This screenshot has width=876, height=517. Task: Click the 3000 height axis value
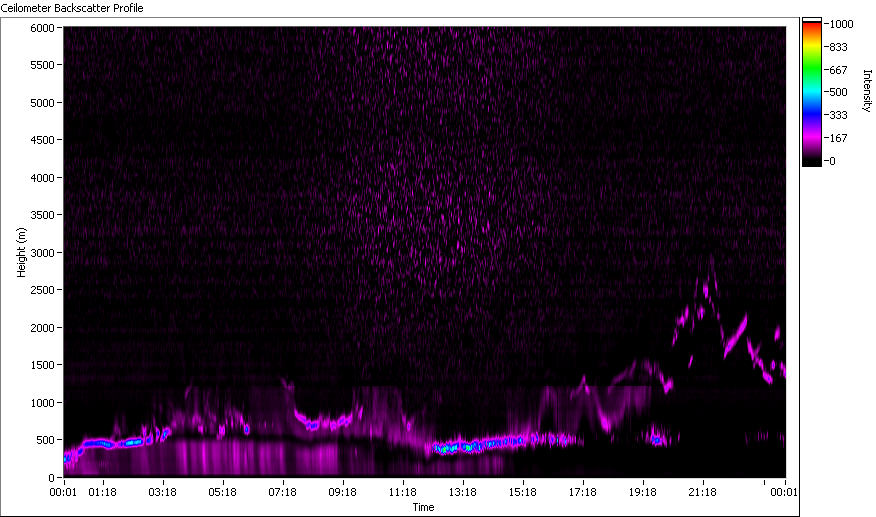pyautogui.click(x=42, y=253)
